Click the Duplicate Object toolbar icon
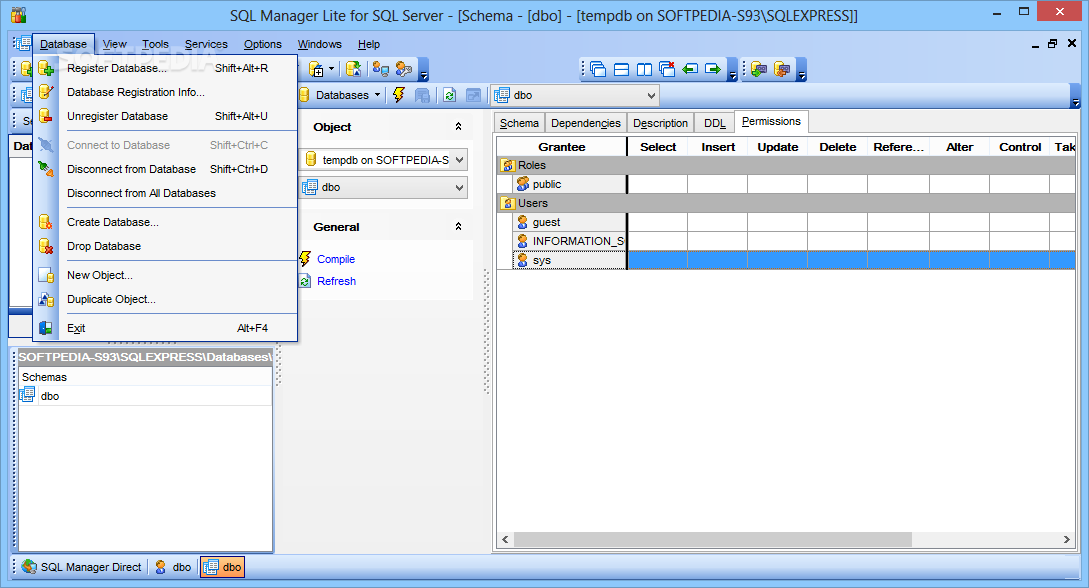 point(354,69)
